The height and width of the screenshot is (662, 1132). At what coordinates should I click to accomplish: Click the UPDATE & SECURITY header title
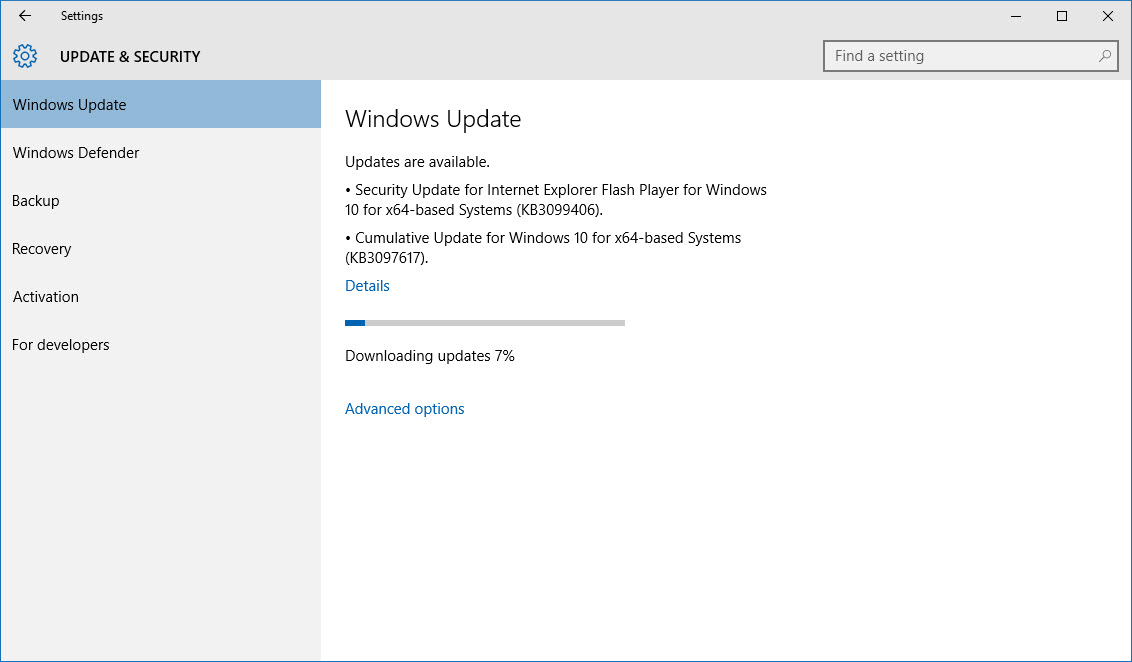click(x=130, y=57)
